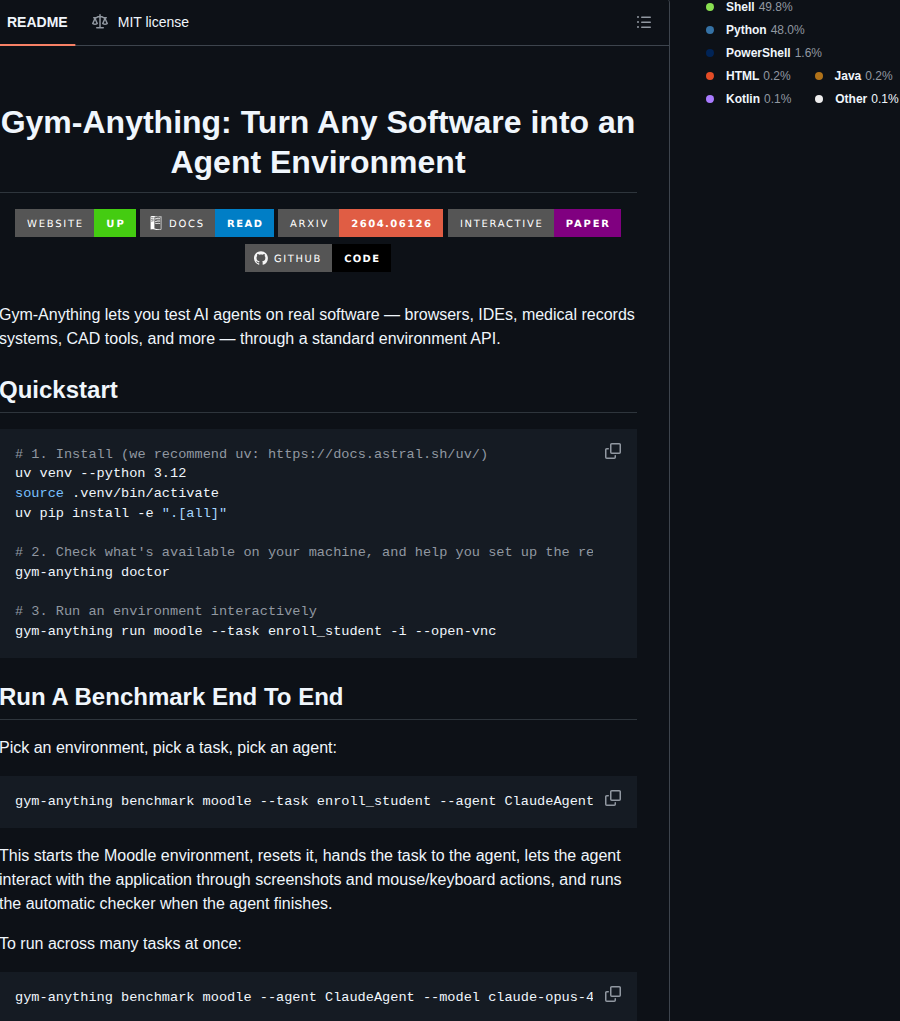Click the green Shell language color dot

tap(710, 7)
